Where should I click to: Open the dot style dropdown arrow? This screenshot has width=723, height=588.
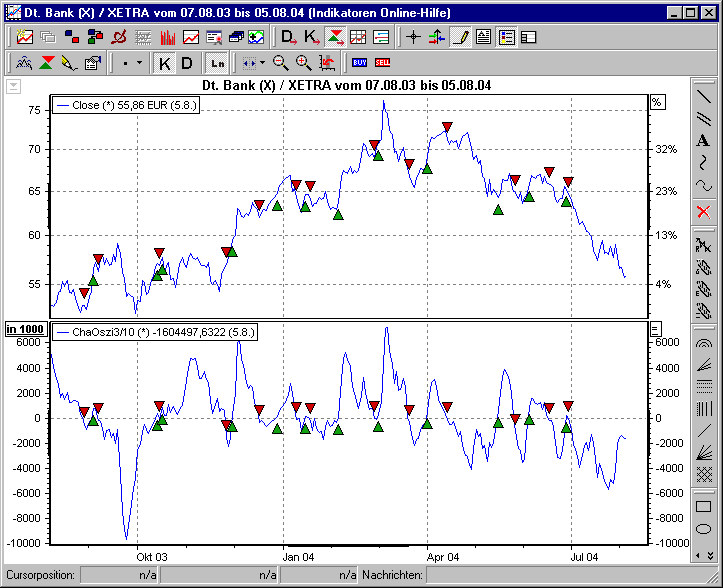coord(139,63)
